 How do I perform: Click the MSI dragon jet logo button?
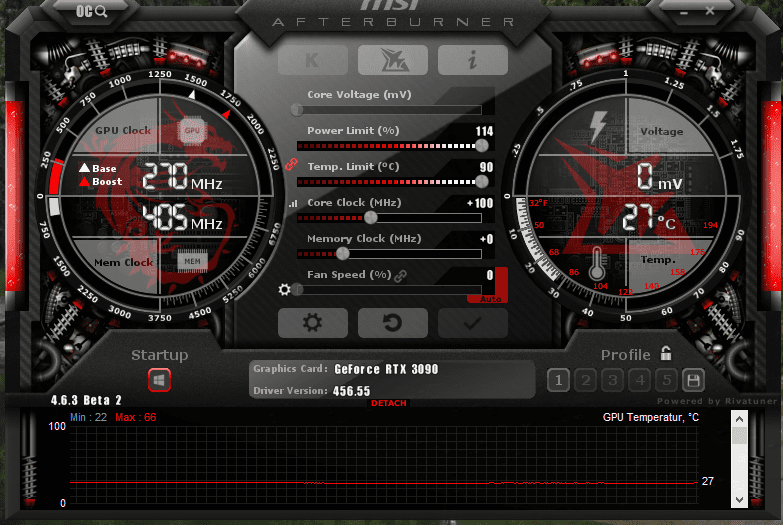pyautogui.click(x=393, y=60)
